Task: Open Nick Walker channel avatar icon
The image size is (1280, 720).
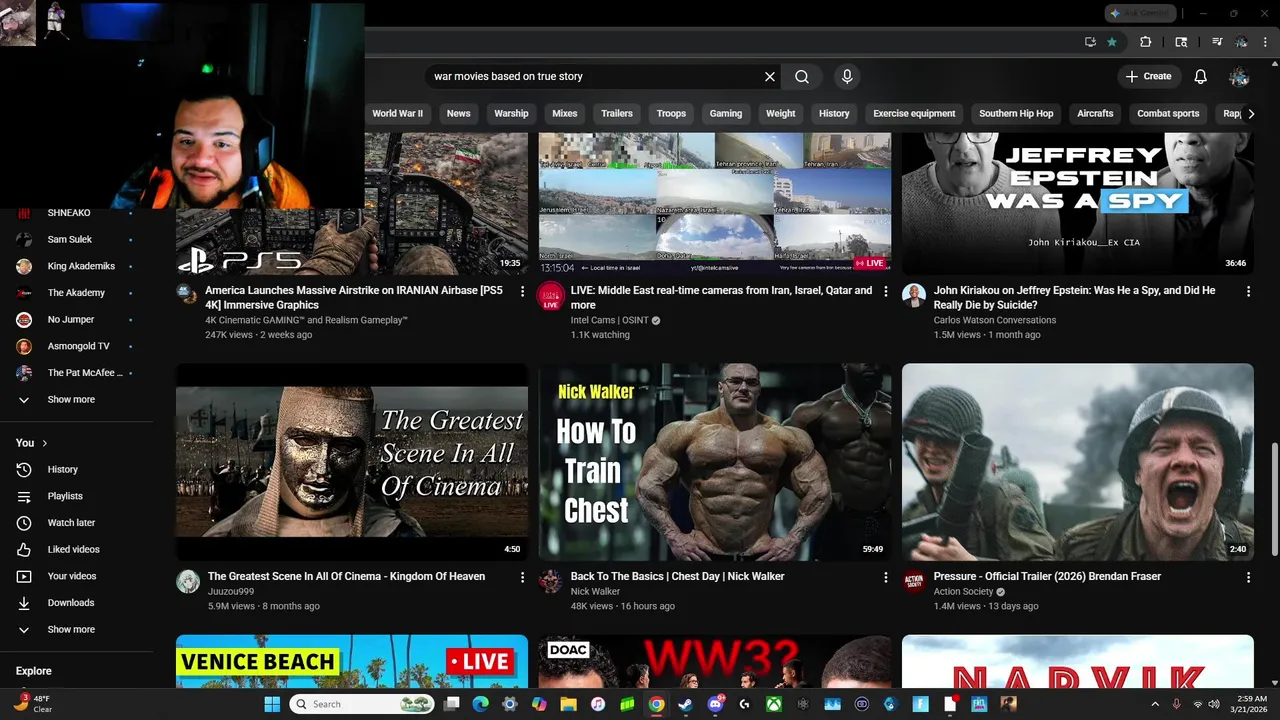Action: [x=551, y=581]
